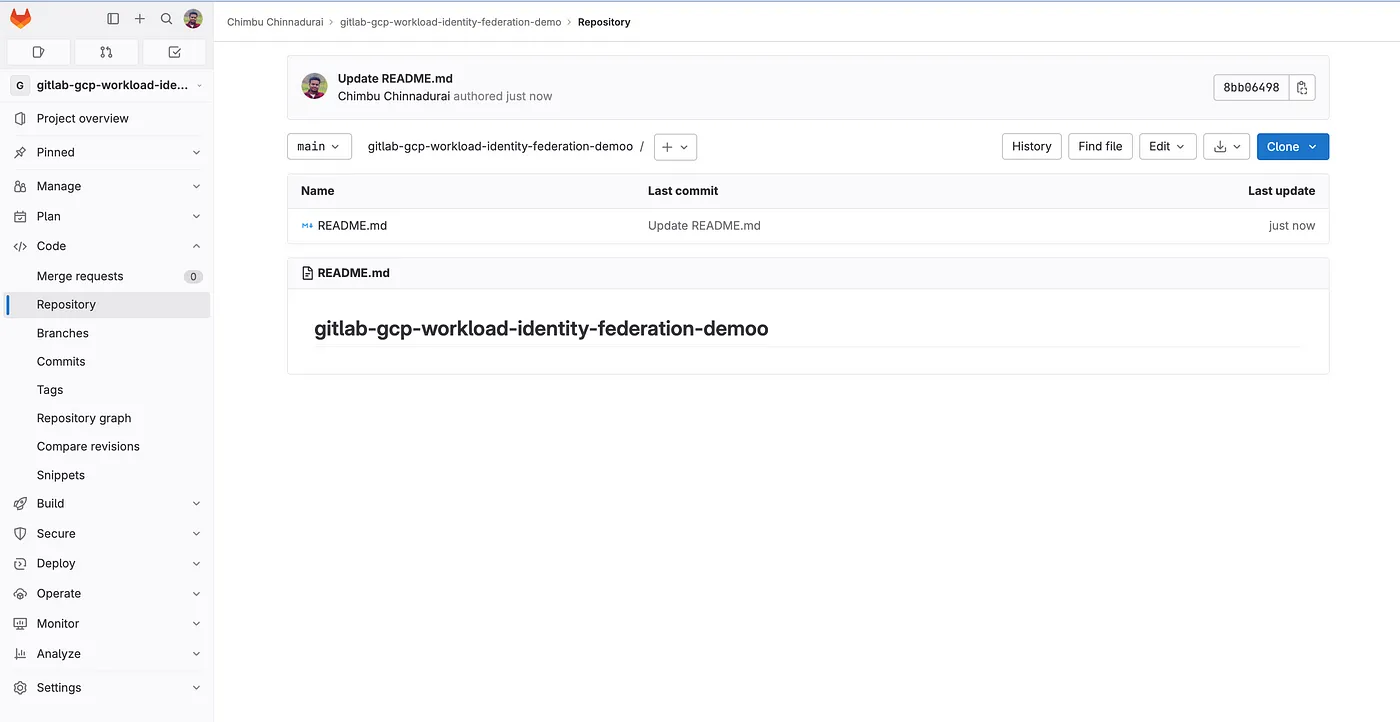The width and height of the screenshot is (1400, 722).
Task: Expand the Analyze section chevron
Action: point(196,653)
